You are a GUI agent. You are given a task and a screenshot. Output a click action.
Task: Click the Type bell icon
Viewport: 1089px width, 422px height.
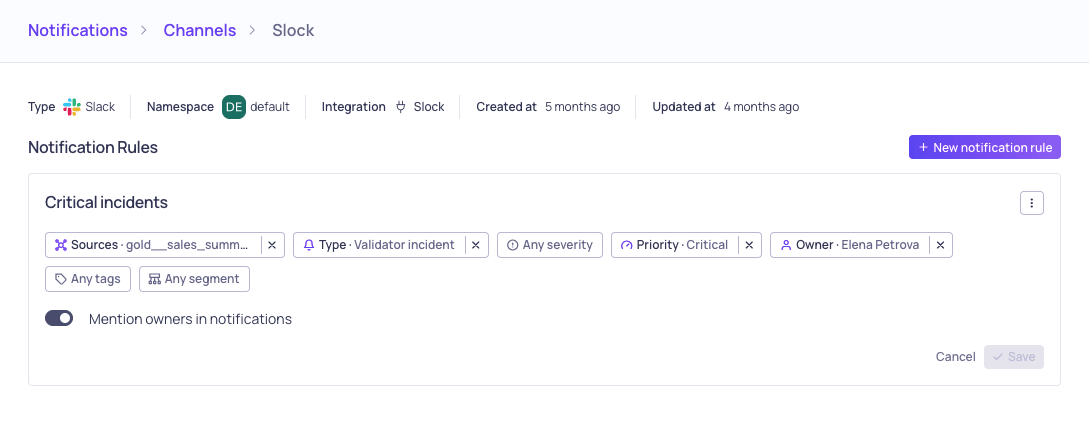pos(309,245)
